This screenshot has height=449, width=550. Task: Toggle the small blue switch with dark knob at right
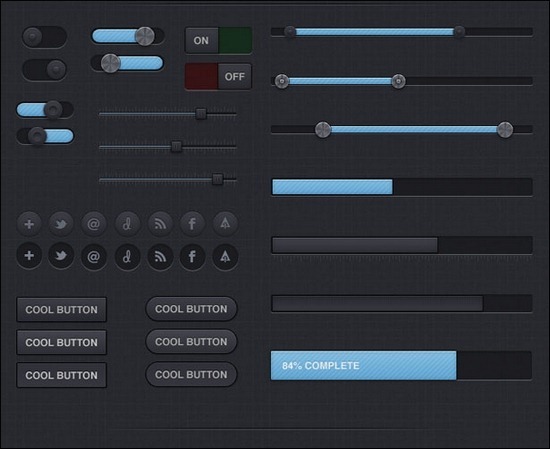[x=45, y=110]
